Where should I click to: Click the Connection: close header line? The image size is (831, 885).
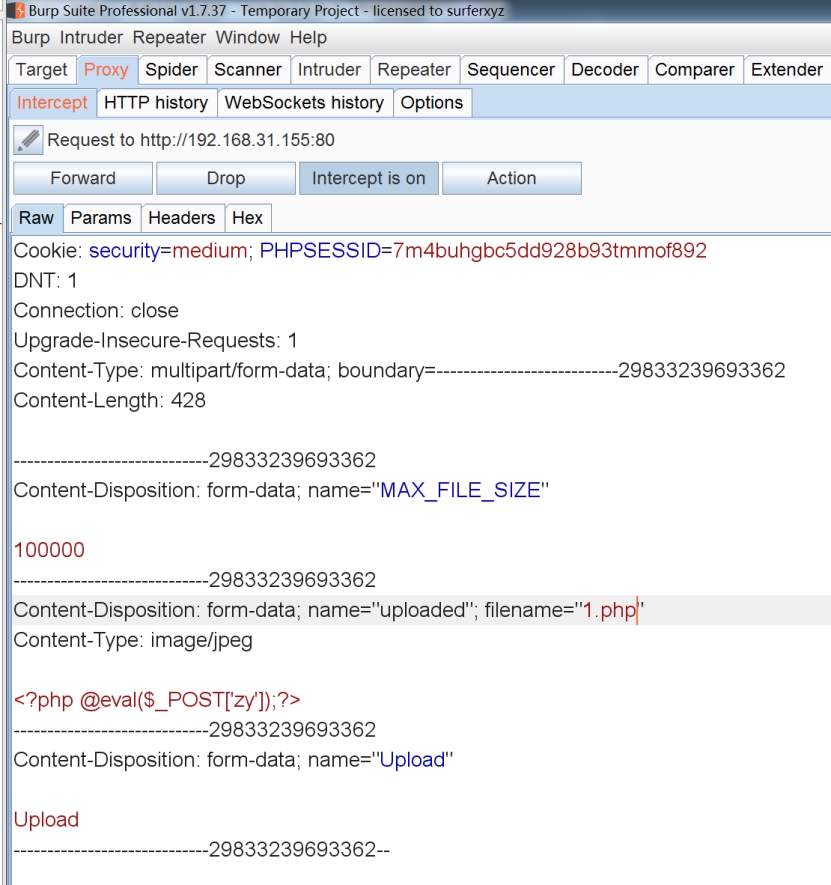(96, 310)
